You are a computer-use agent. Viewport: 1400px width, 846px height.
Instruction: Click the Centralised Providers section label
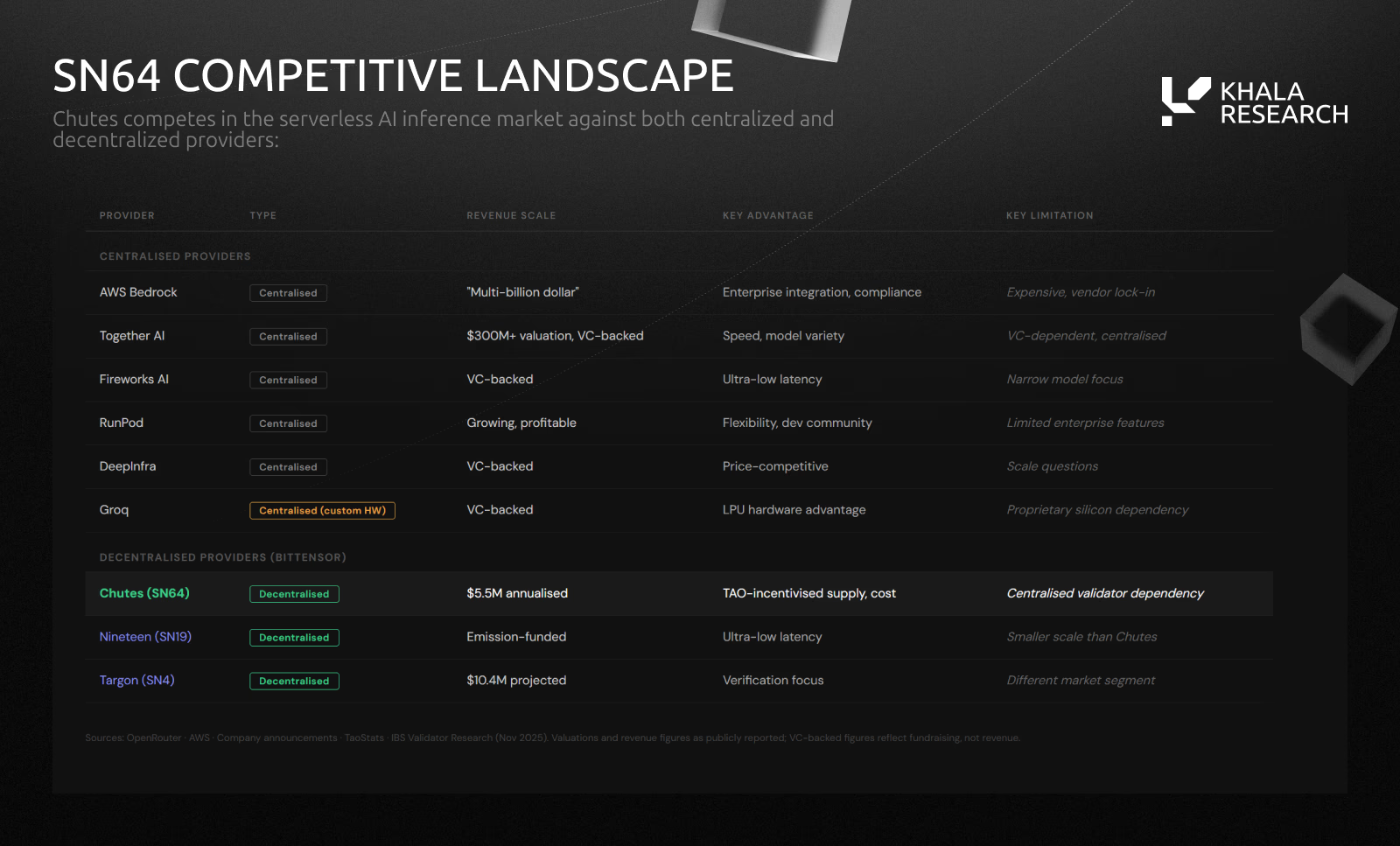pyautogui.click(x=175, y=256)
